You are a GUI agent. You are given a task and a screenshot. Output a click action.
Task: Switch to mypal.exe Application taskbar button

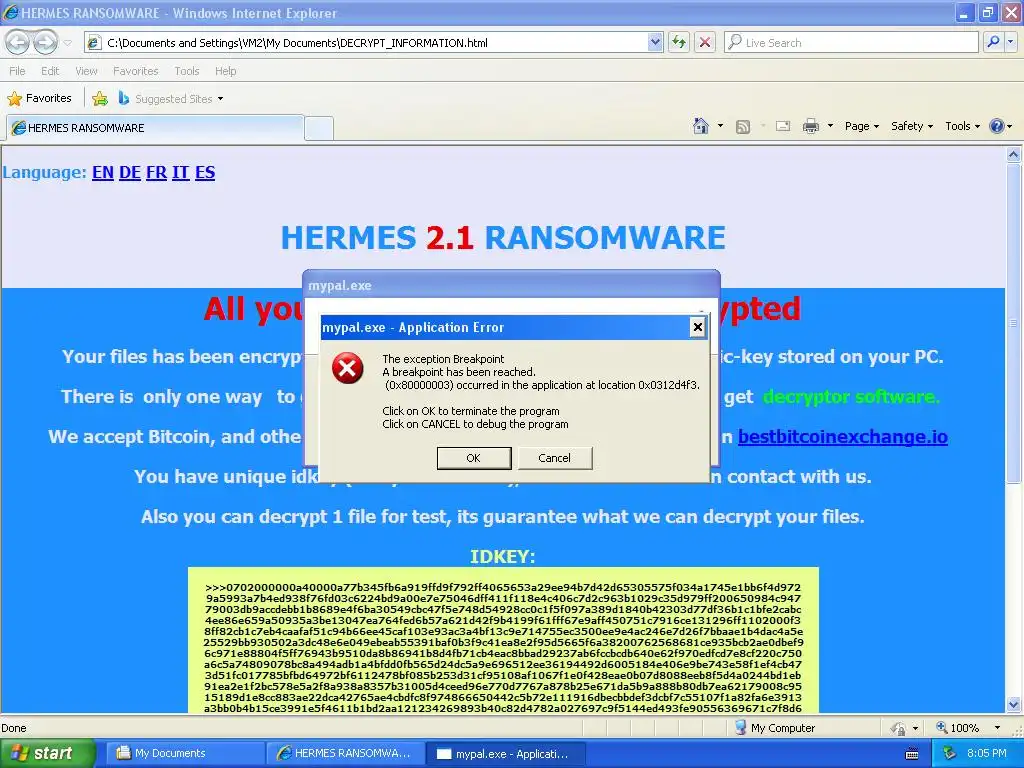(505, 753)
